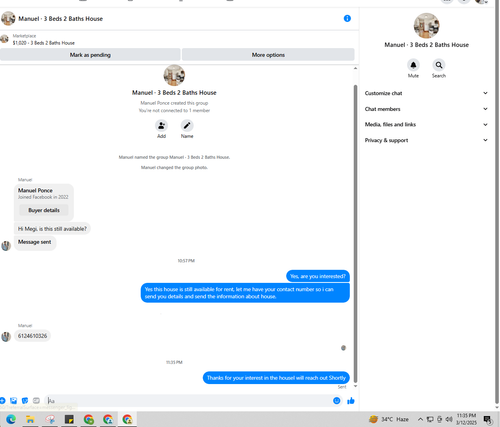Expand the Customize chat section
The width and height of the screenshot is (500, 427).
tap(426, 93)
